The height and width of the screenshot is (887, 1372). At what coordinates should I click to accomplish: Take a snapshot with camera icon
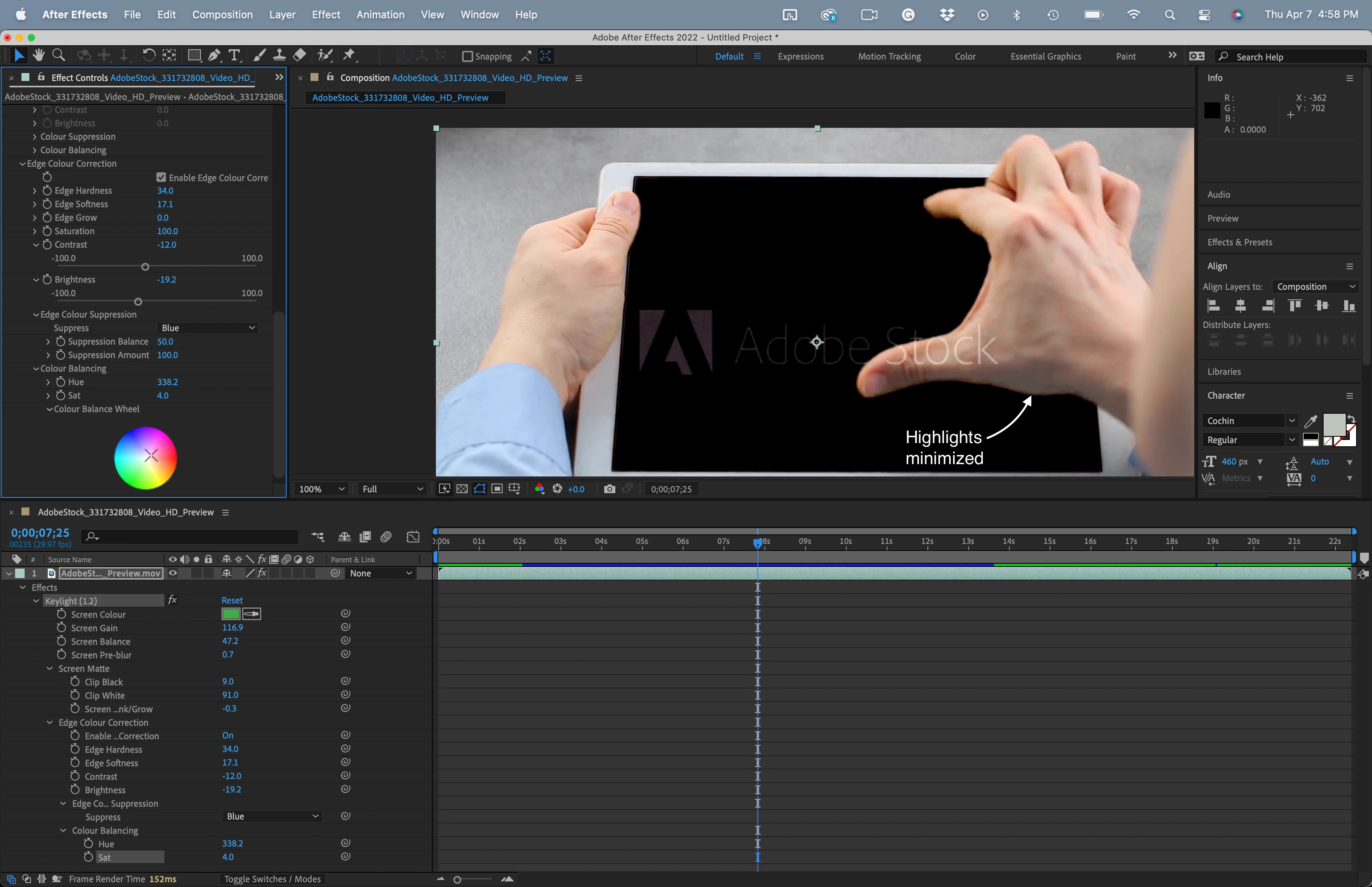point(609,489)
